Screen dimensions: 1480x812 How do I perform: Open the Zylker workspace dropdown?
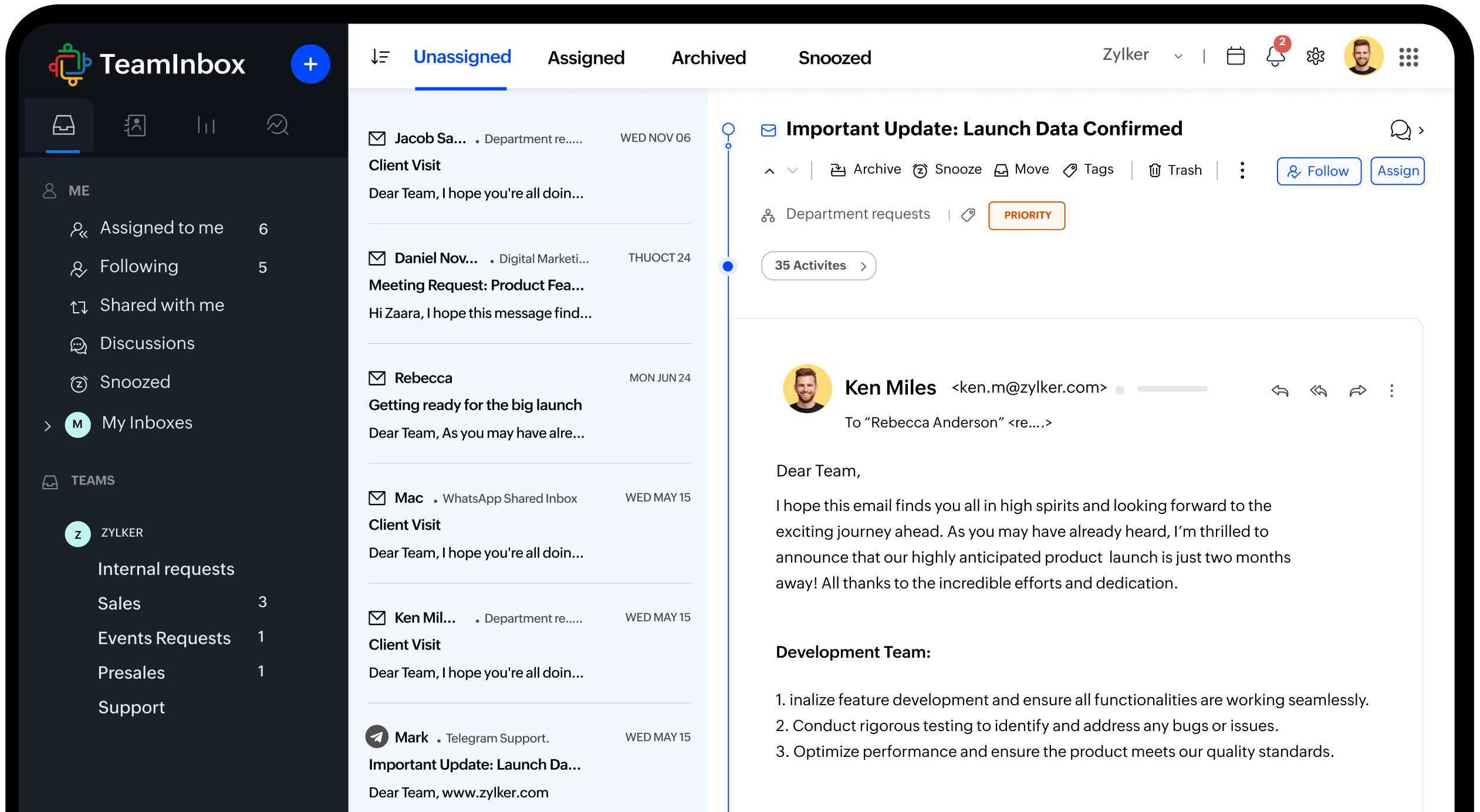1141,55
